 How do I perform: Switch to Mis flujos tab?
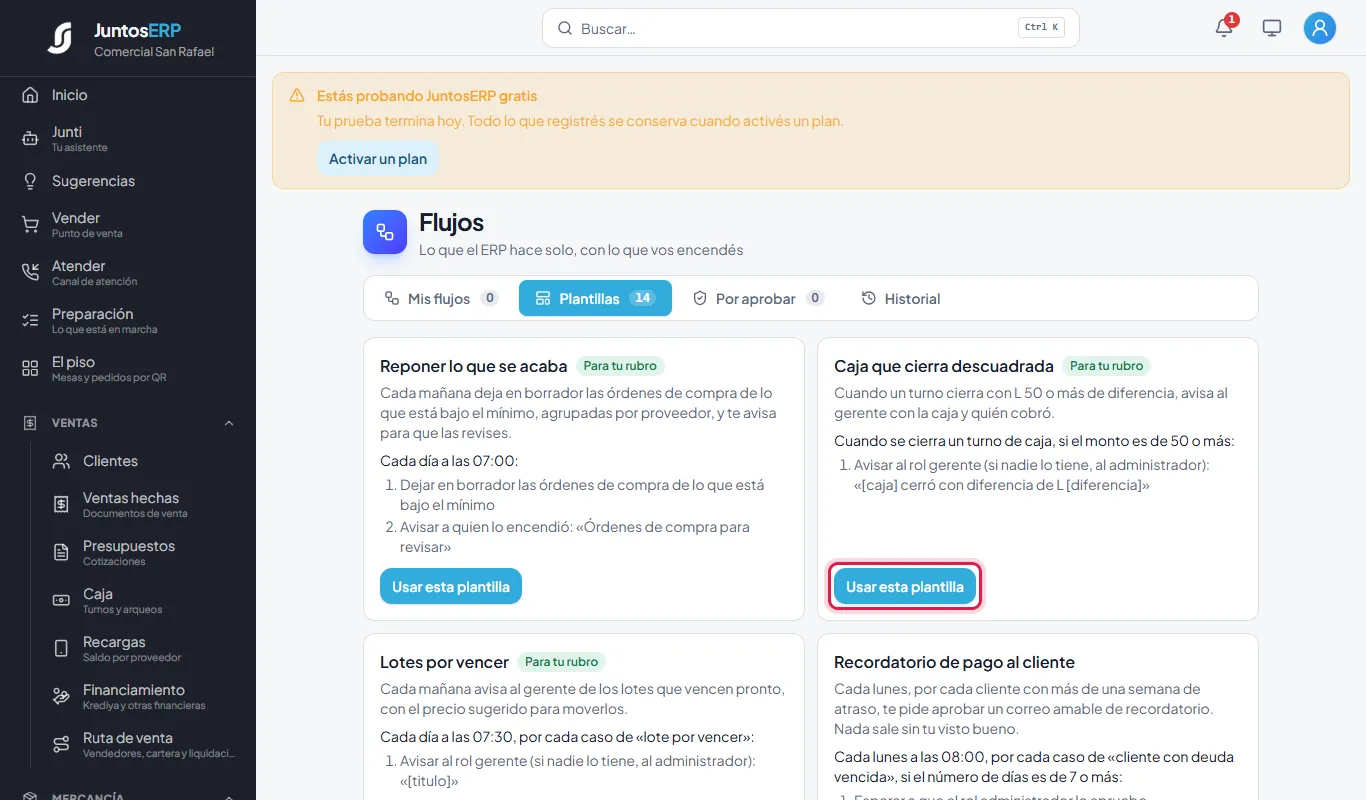pos(441,298)
